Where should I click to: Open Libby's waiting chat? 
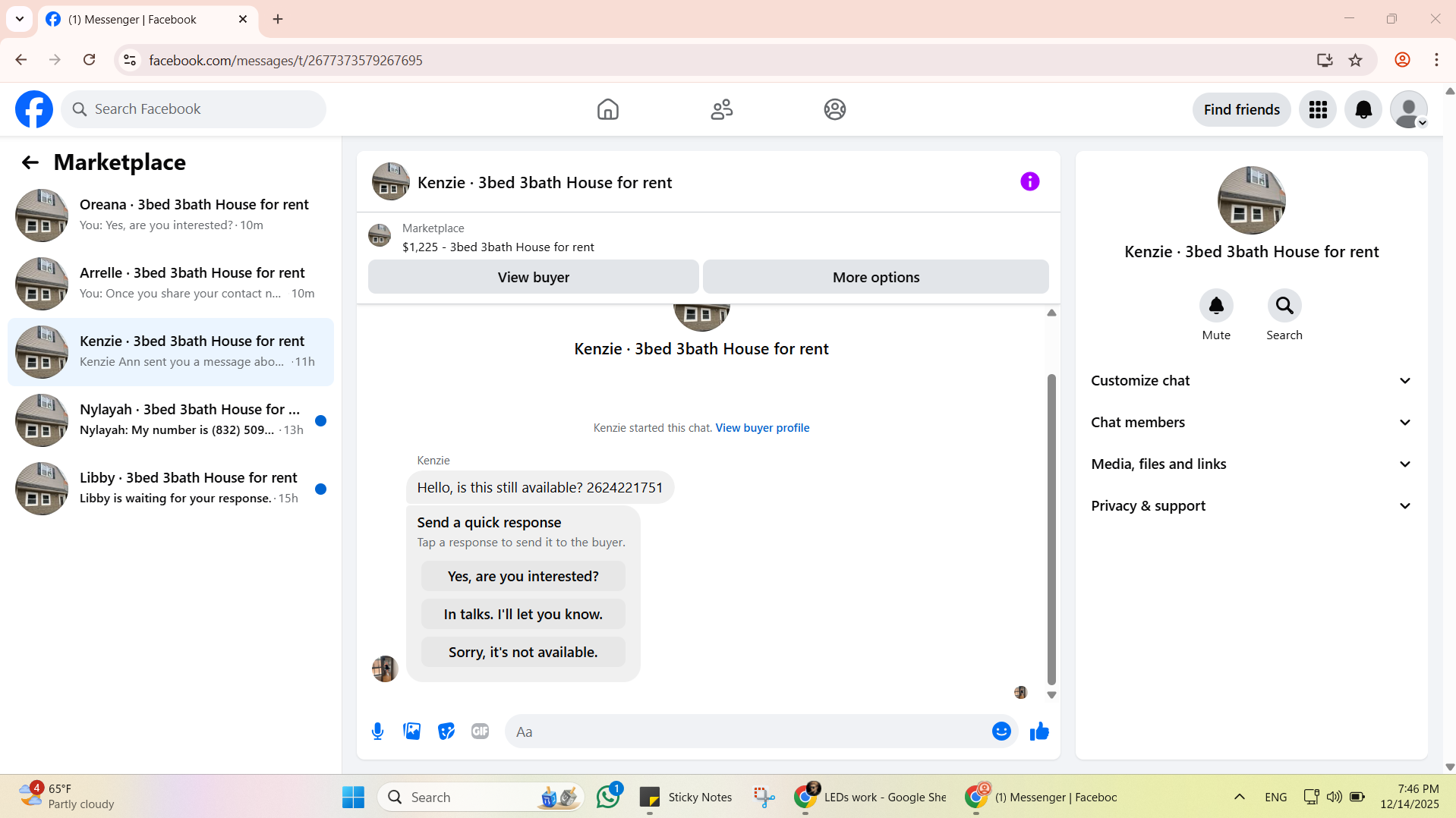pos(171,488)
